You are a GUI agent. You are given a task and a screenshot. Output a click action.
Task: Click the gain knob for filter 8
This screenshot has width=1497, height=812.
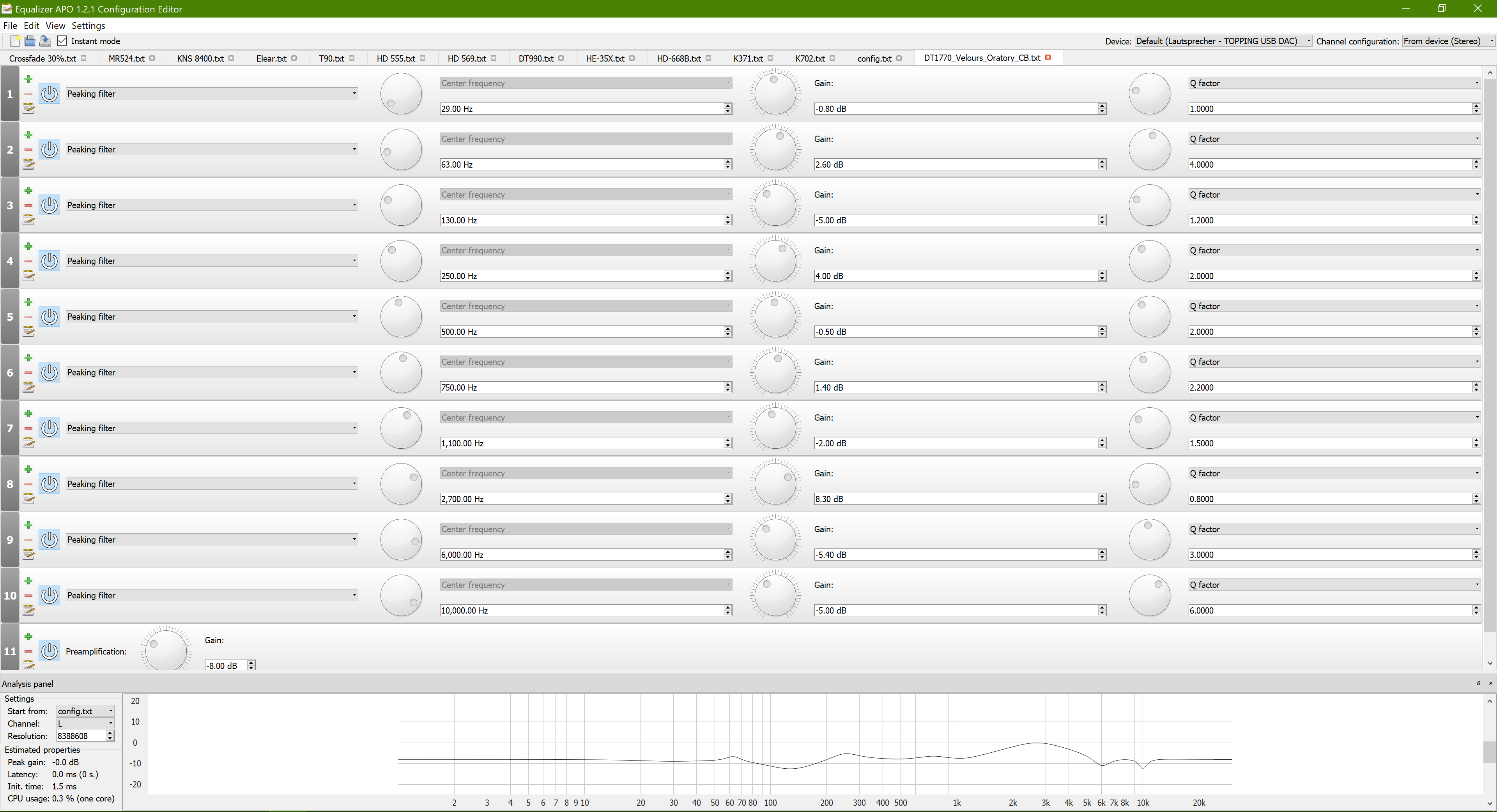click(775, 484)
